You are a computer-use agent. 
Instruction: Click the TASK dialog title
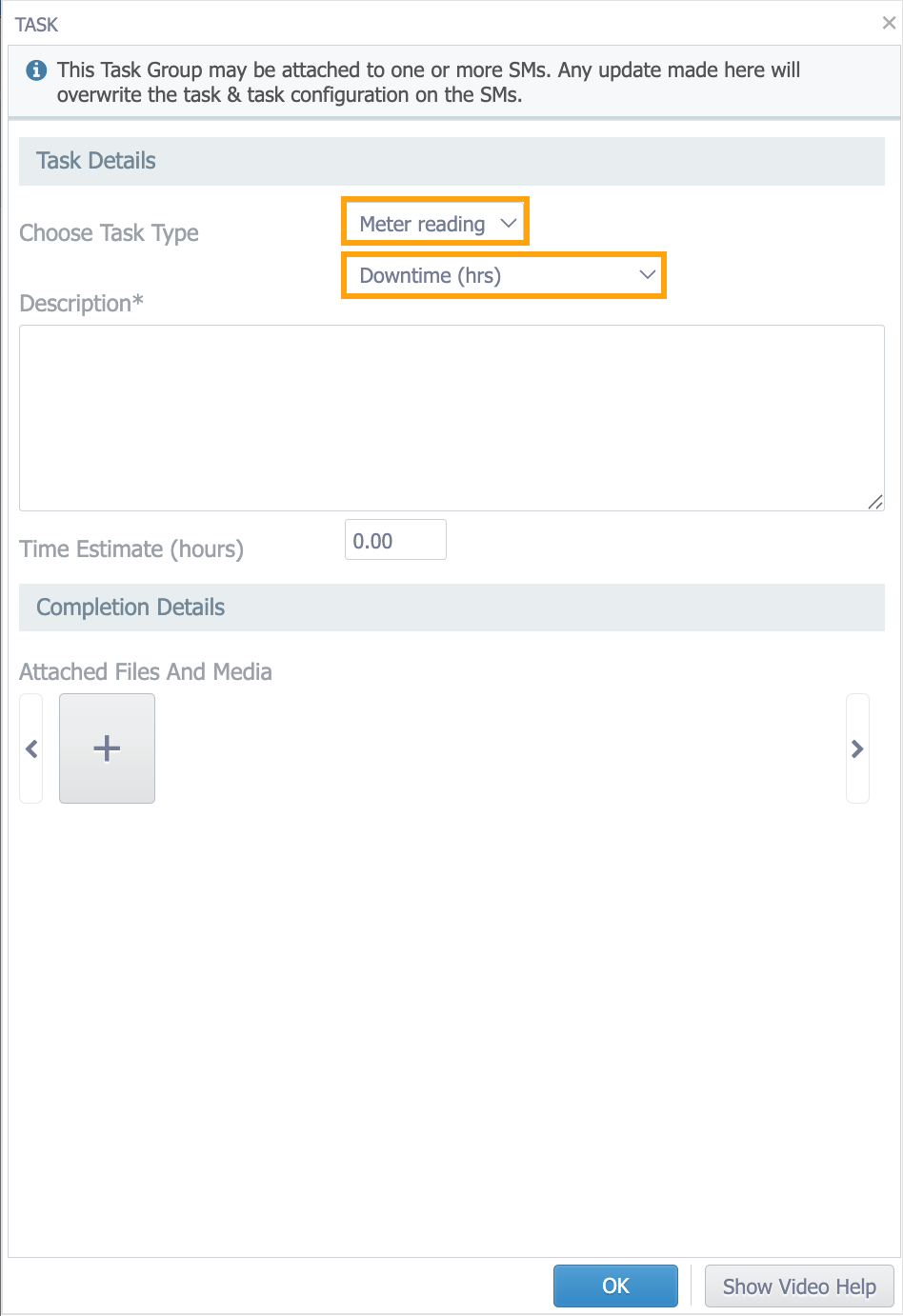pos(37,25)
